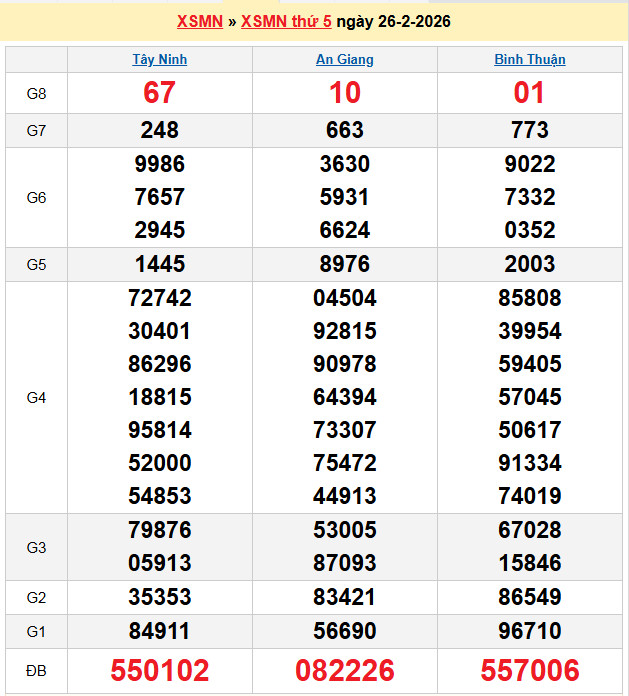Select the G8 result 01 for Bình Thuận
Image resolution: width=629 pixels, height=696 pixels.
(x=530, y=93)
